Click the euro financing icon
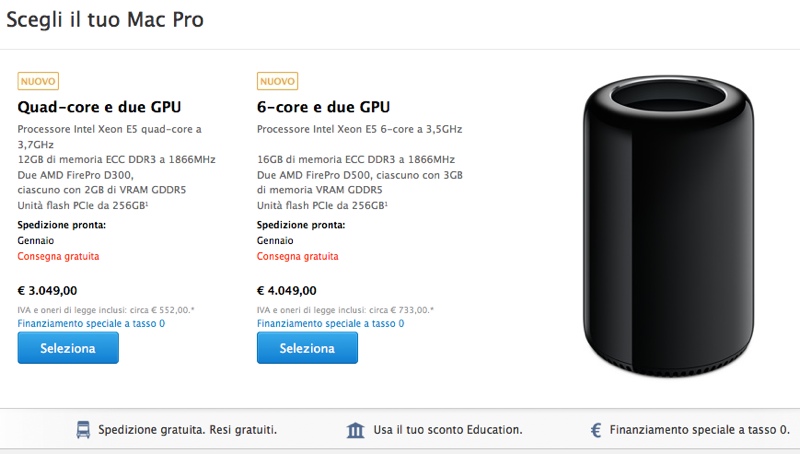This screenshot has width=800, height=454. point(596,430)
